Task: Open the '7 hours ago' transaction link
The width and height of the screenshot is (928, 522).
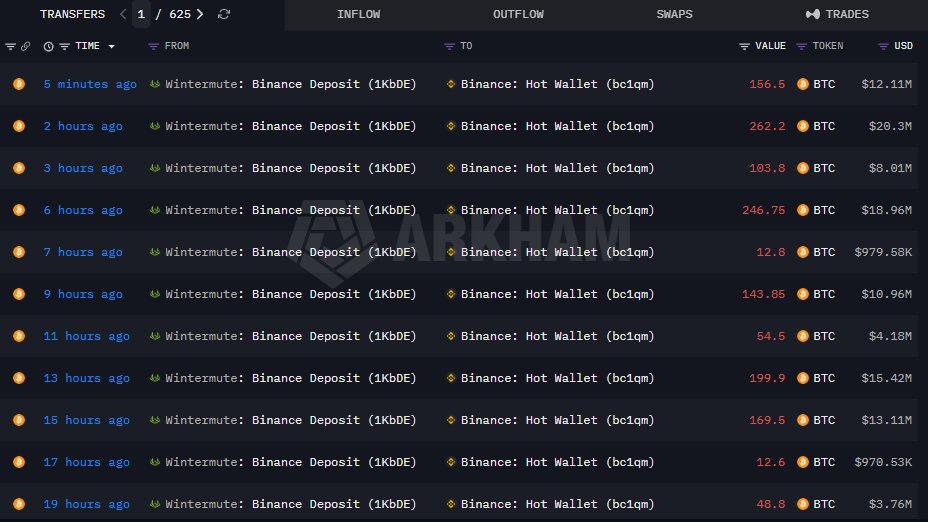Action: 83,252
